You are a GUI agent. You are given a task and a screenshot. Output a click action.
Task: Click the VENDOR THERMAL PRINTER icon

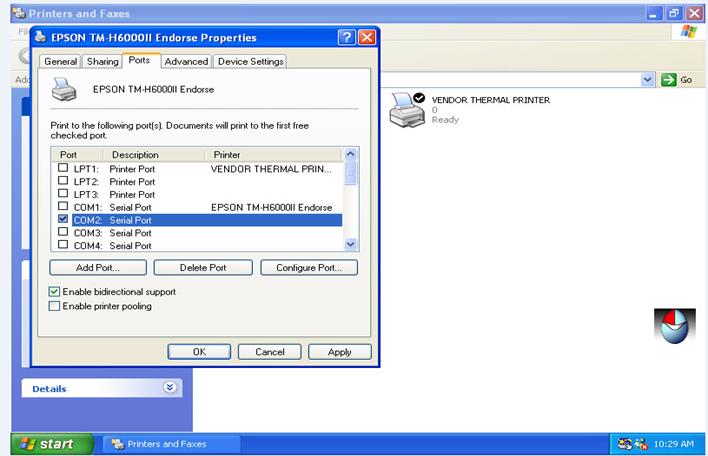[407, 109]
